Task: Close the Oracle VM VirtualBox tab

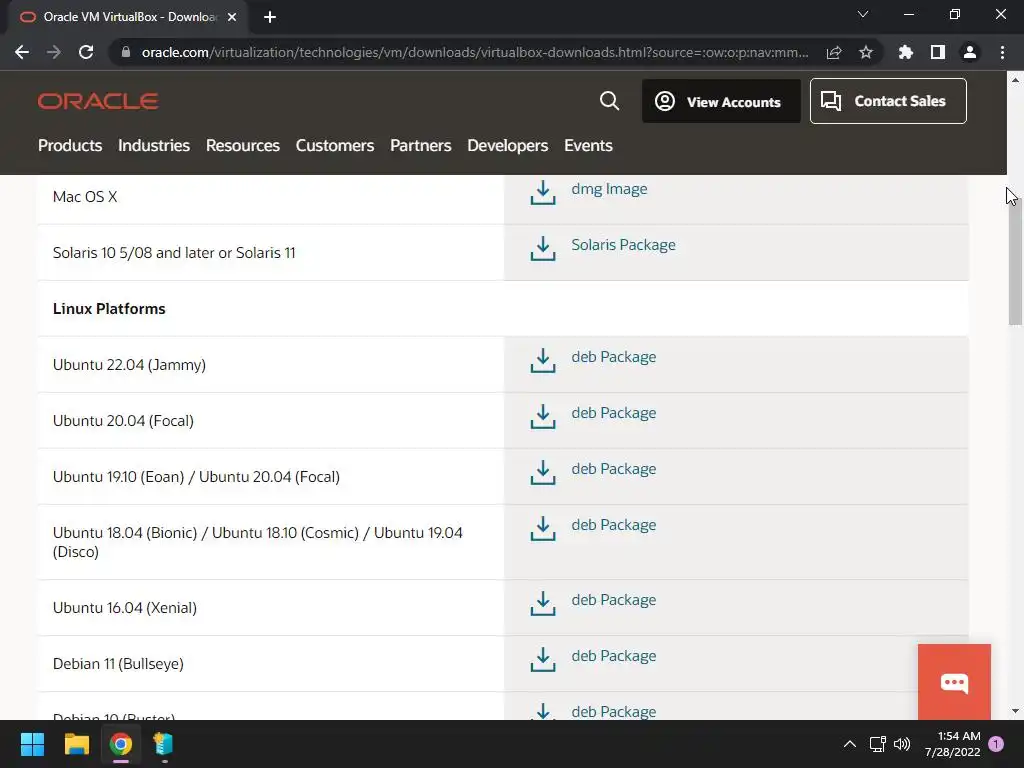Action: 232,17
